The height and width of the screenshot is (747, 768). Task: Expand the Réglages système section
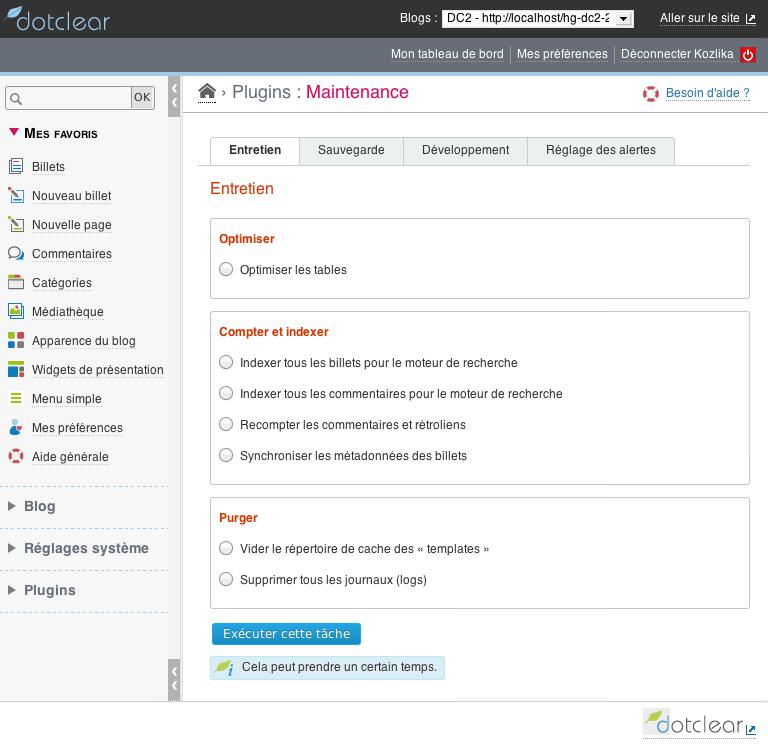click(x=85, y=548)
